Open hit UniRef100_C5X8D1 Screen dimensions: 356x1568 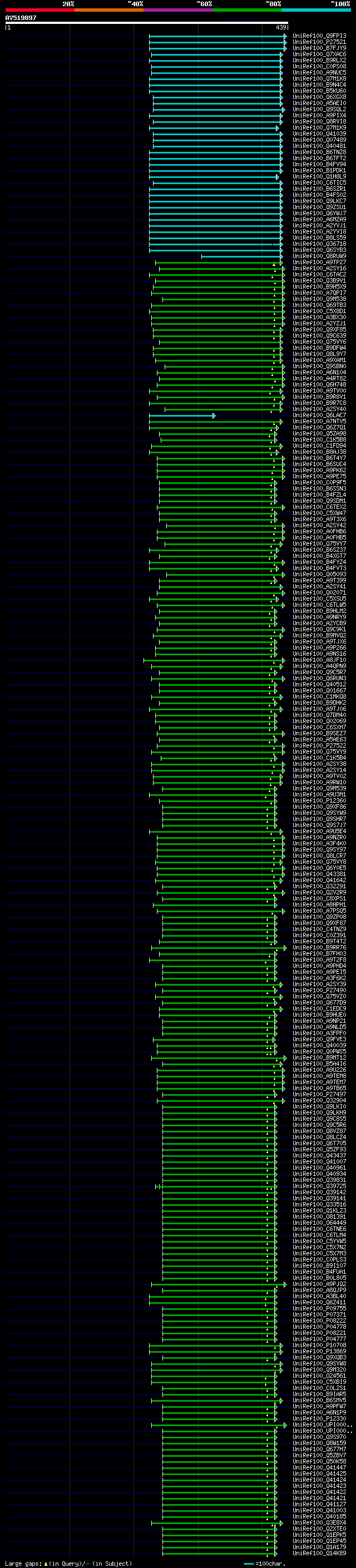(x=319, y=311)
